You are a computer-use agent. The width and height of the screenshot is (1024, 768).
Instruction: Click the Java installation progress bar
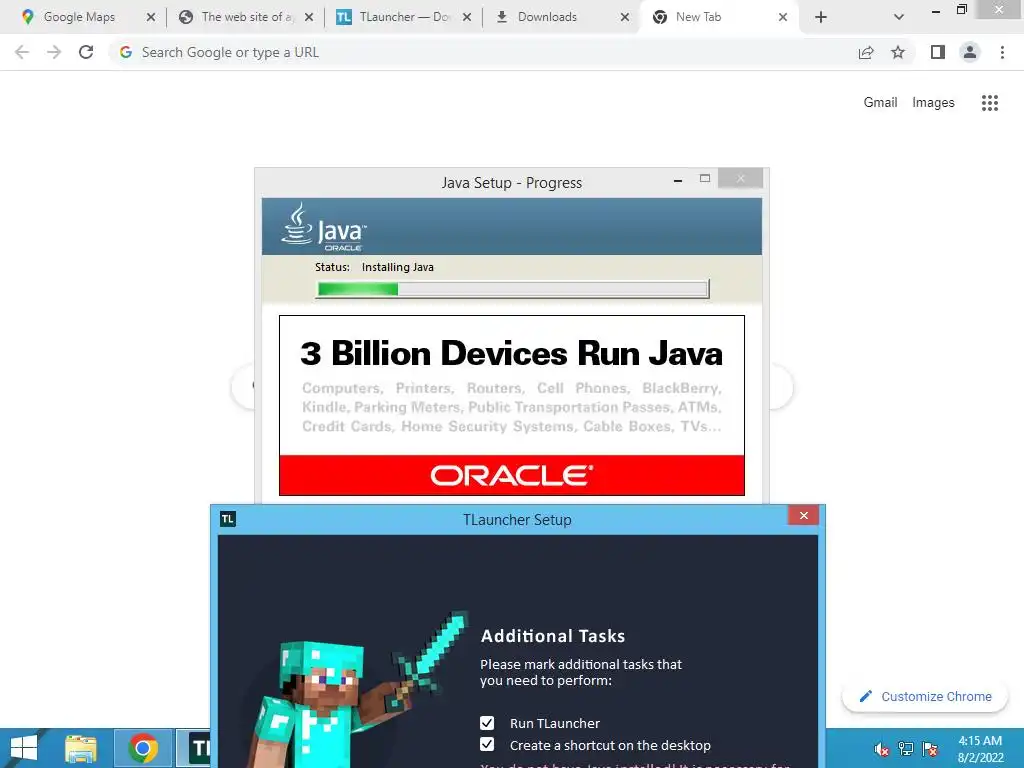coord(513,289)
